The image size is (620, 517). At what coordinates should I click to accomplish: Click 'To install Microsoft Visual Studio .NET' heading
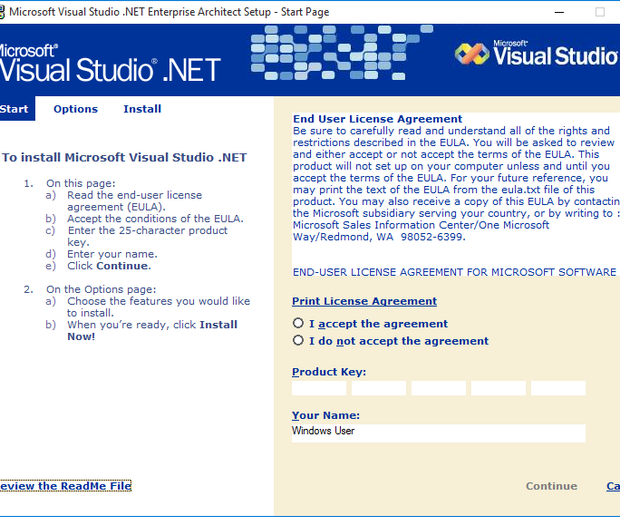click(124, 157)
